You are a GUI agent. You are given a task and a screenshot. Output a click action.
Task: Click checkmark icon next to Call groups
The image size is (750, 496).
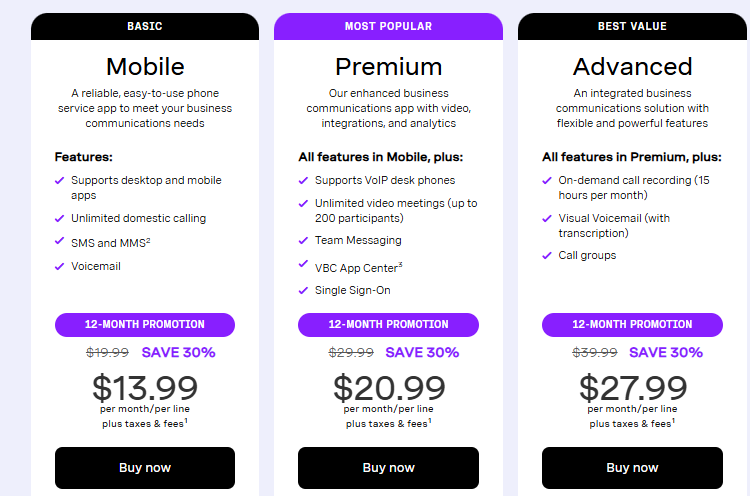[547, 256]
